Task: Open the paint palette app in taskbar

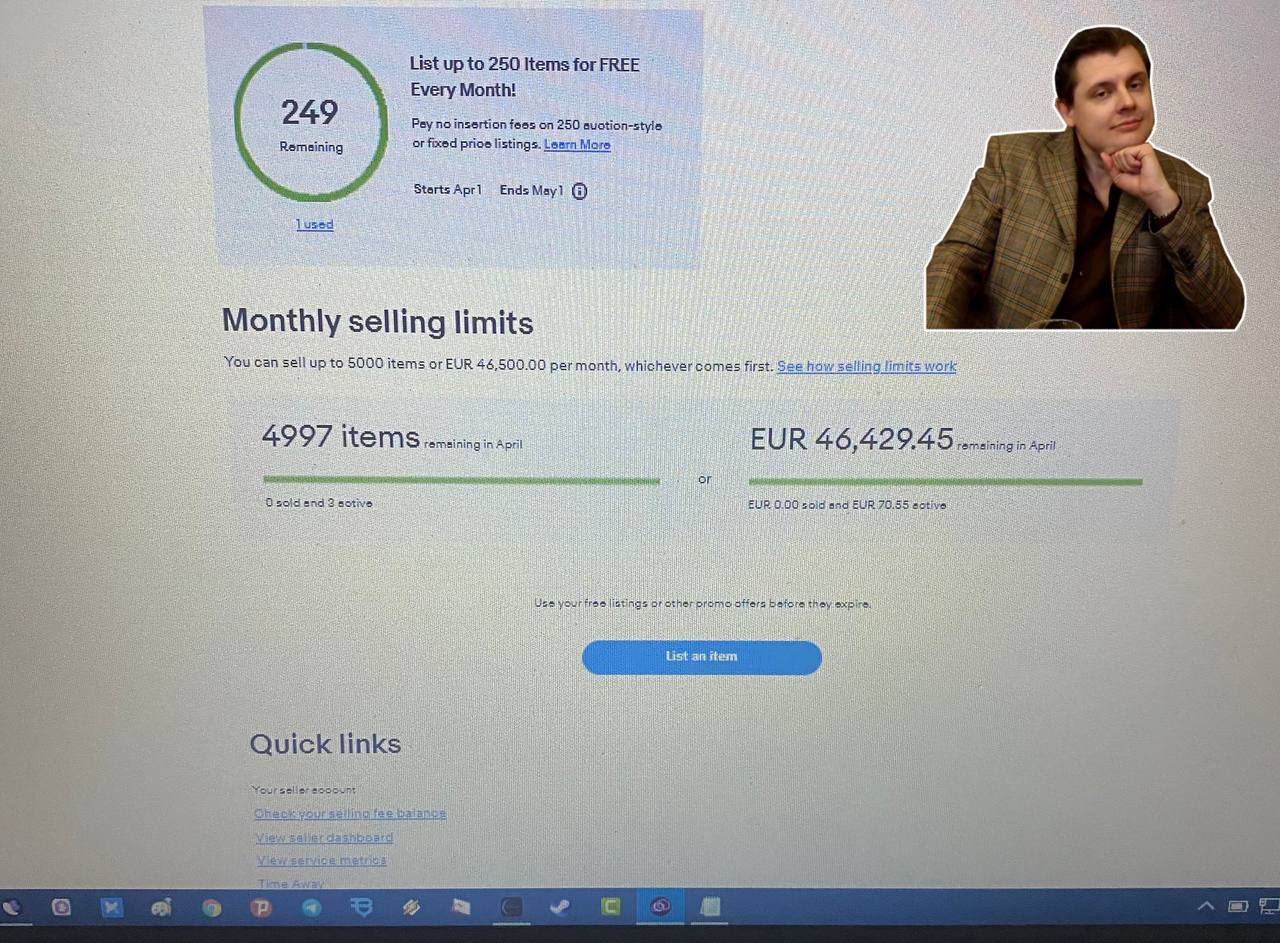Action: tap(162, 907)
